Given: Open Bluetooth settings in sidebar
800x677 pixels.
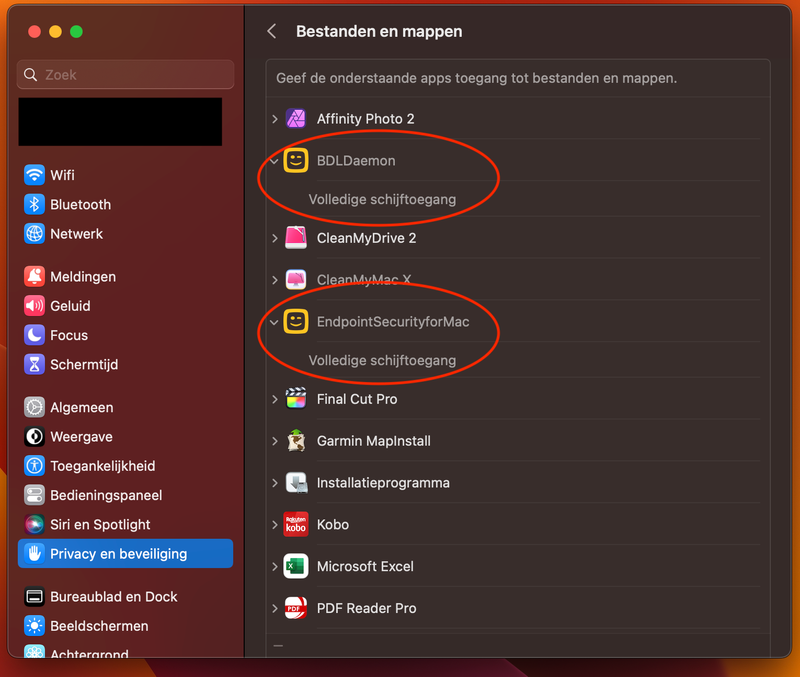Looking at the screenshot, I should (x=80, y=204).
